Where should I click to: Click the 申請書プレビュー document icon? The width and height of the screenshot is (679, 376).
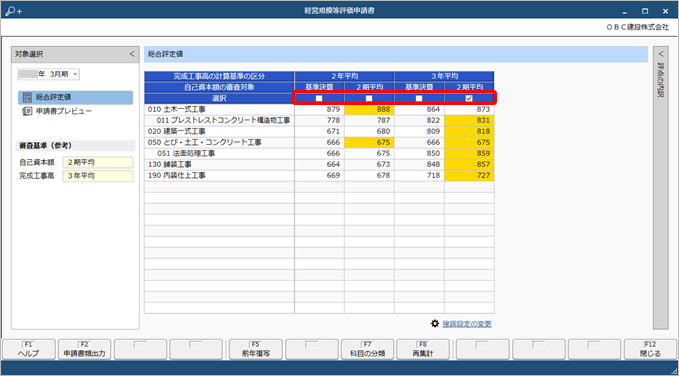tap(27, 111)
